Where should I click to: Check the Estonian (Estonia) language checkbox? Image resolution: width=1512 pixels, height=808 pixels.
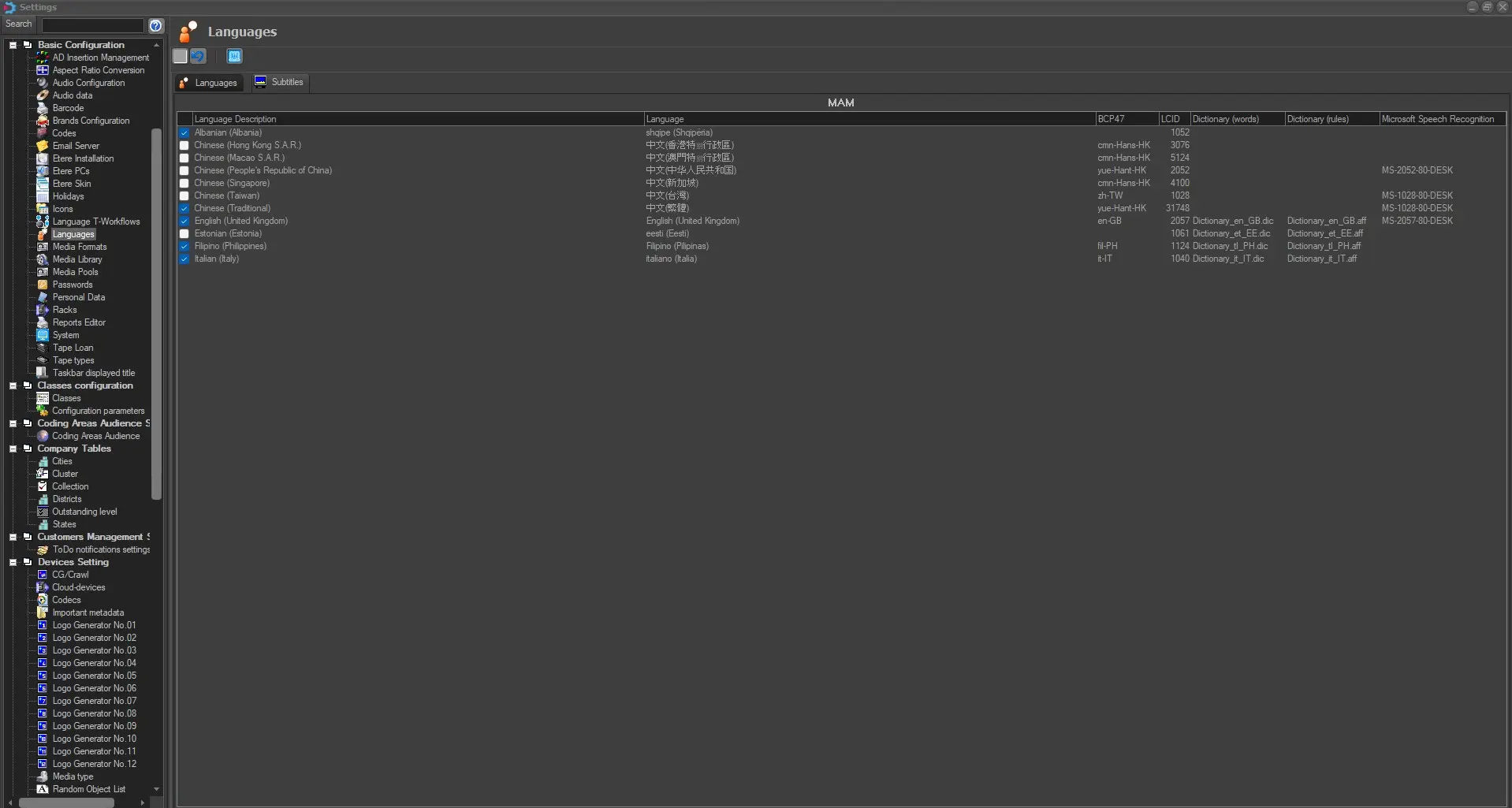(184, 233)
